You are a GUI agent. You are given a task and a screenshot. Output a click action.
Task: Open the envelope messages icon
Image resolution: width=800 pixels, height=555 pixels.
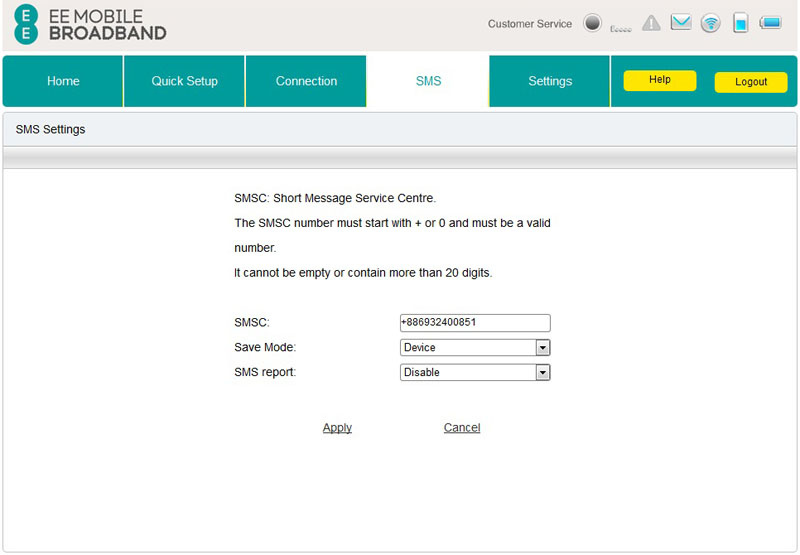[681, 22]
